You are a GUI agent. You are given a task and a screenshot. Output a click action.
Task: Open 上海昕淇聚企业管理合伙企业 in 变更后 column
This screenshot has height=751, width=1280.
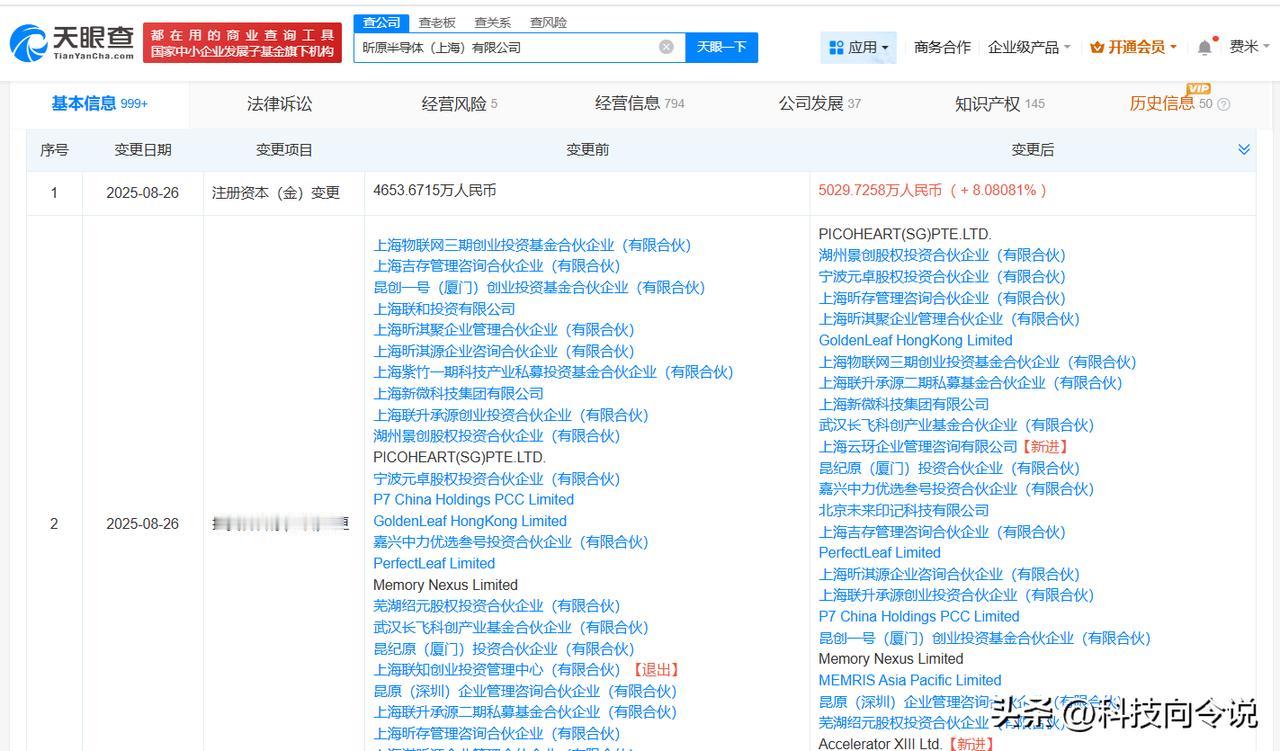949,319
